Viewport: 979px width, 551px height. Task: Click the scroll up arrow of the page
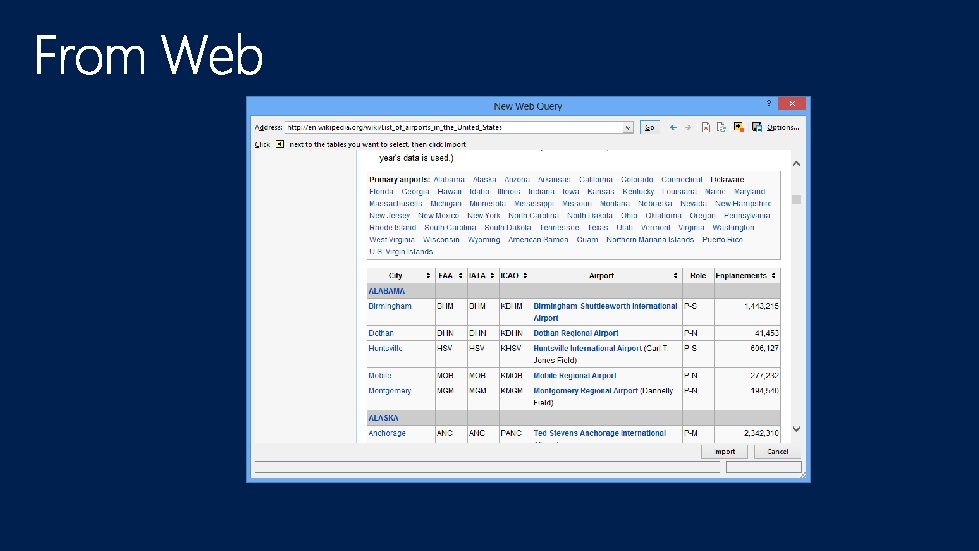point(796,163)
